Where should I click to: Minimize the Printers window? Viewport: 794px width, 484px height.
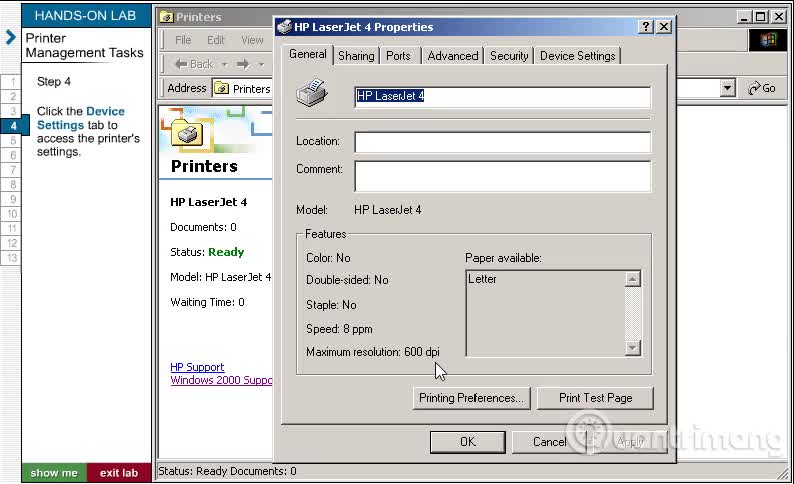click(743, 17)
